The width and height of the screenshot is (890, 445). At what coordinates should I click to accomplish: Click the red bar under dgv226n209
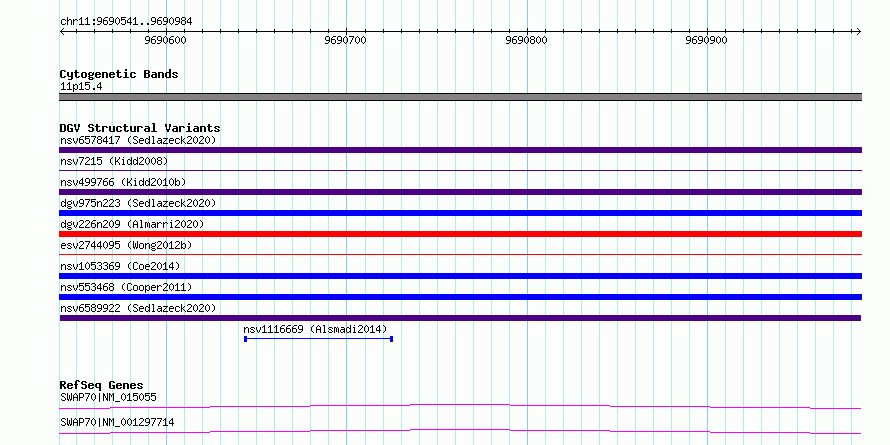coord(460,234)
